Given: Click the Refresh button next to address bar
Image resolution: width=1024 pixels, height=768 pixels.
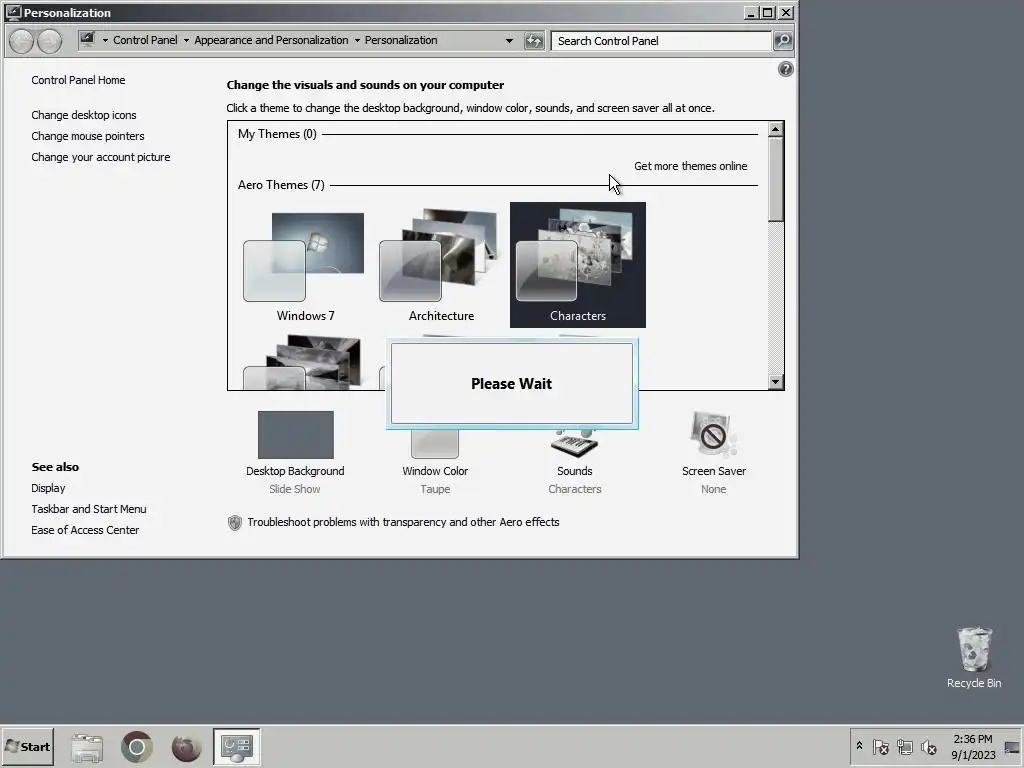Looking at the screenshot, I should [534, 40].
